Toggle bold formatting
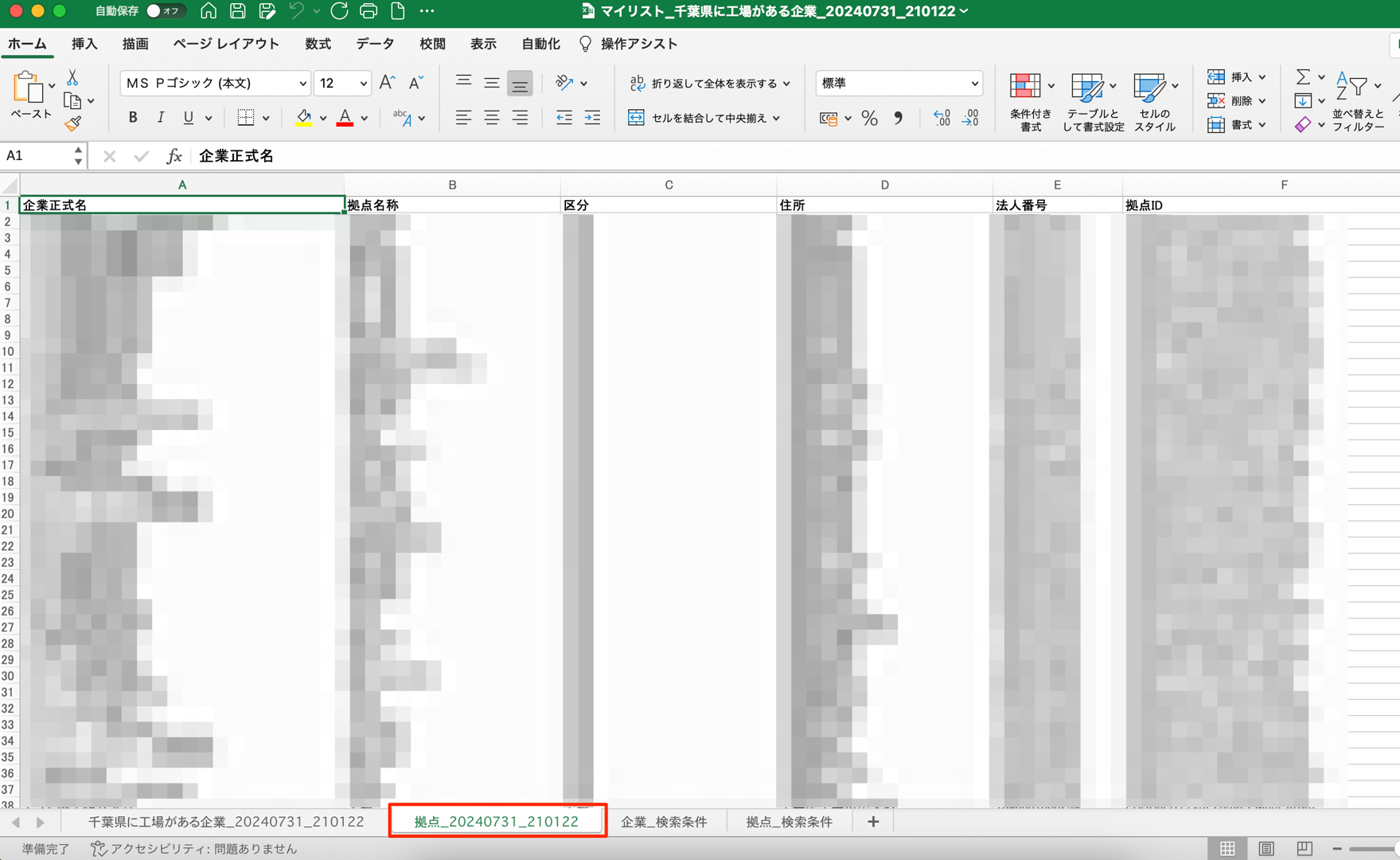Viewport: 1400px width, 860px height. [x=133, y=118]
